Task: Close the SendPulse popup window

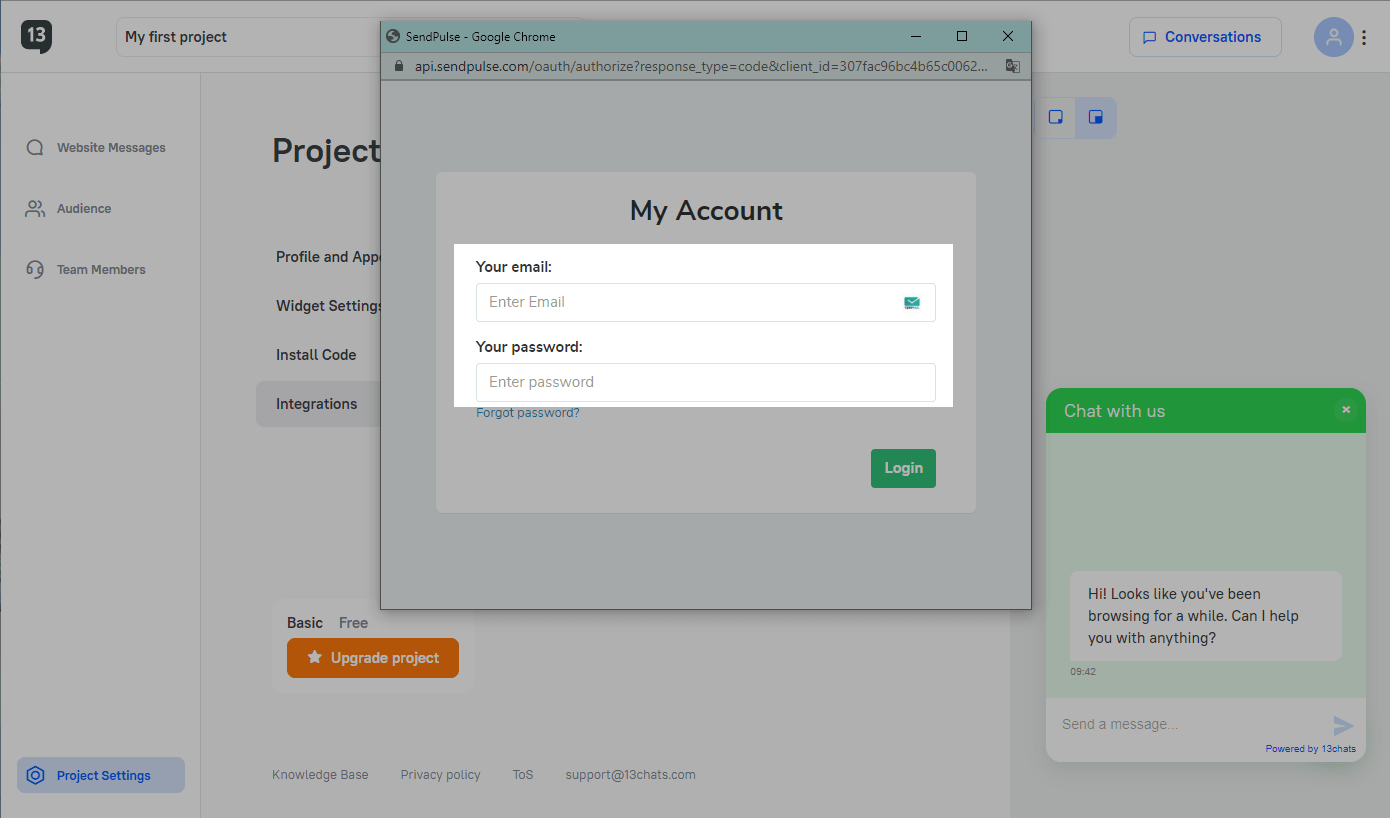Action: point(1008,36)
